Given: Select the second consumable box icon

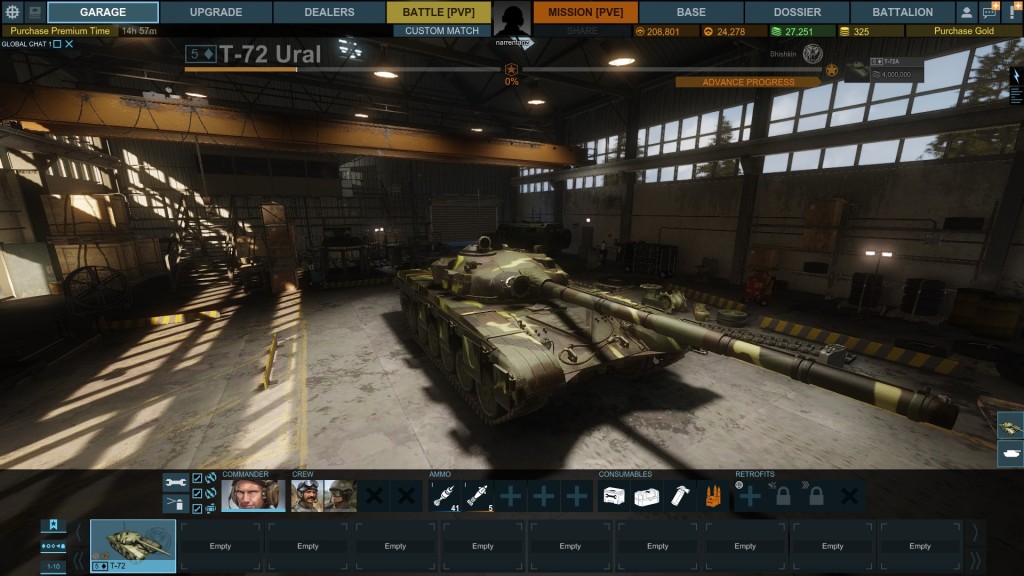Looking at the screenshot, I should [647, 496].
